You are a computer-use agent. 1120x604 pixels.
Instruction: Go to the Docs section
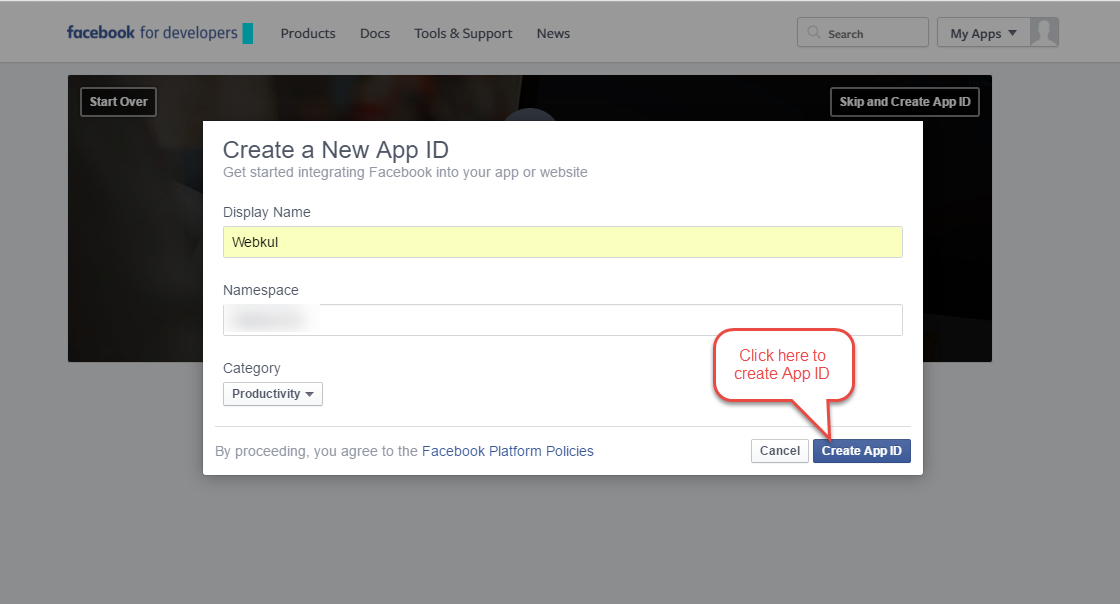(375, 33)
